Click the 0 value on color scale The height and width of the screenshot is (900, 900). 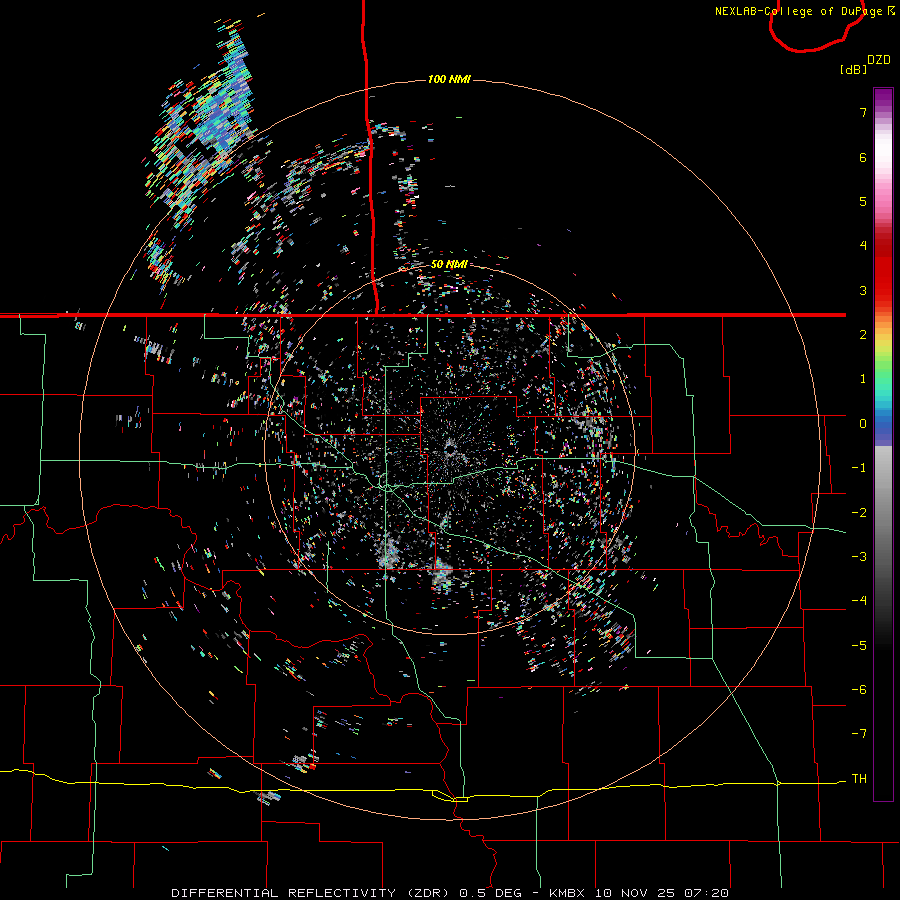(863, 424)
